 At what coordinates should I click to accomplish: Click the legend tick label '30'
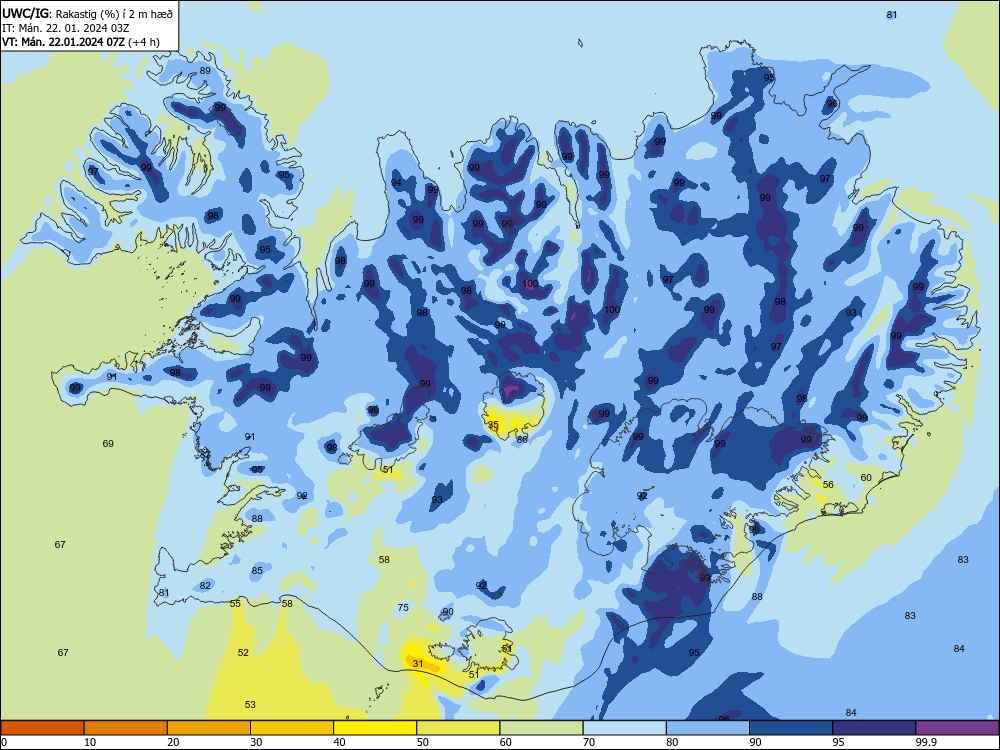[x=256, y=742]
